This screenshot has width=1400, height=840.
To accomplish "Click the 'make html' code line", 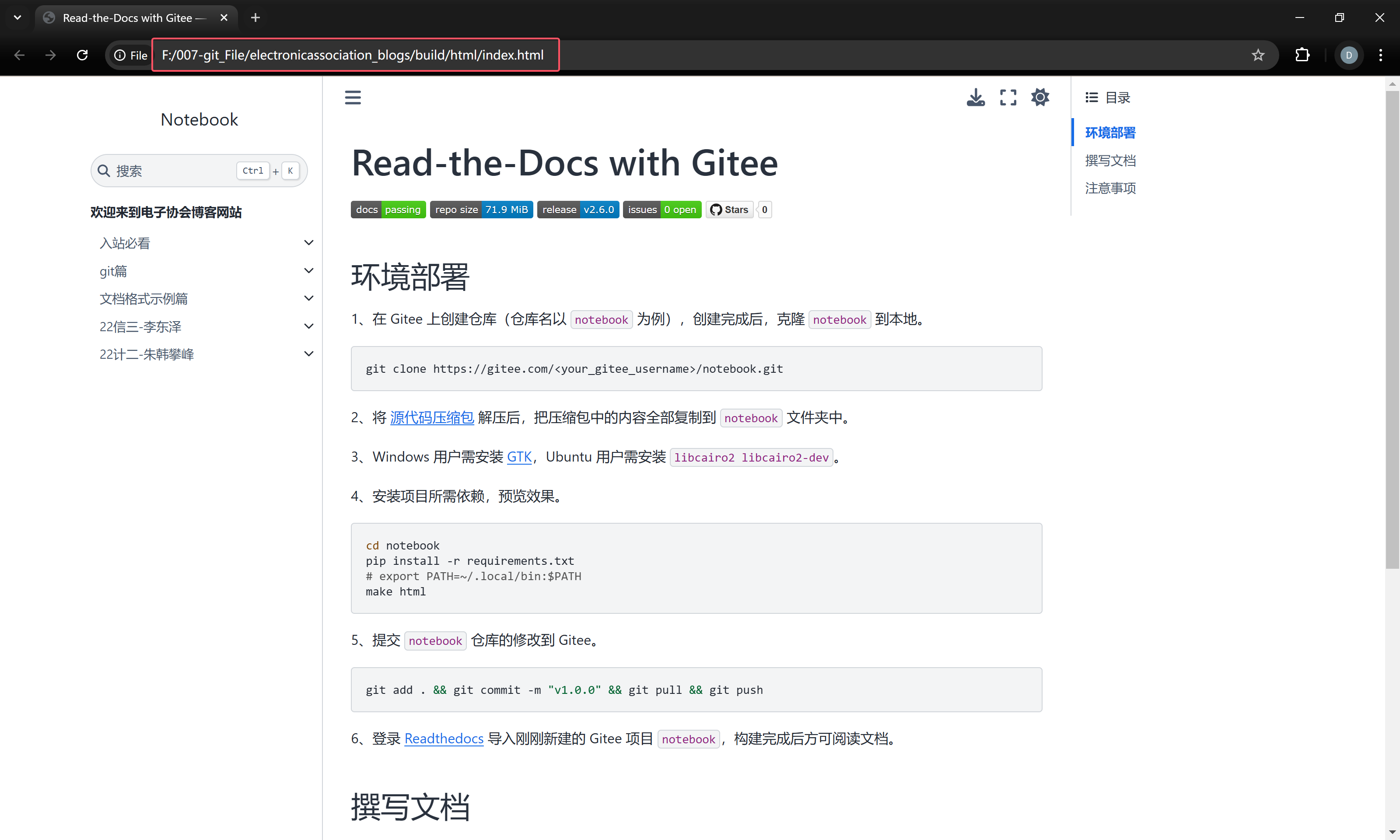I will tap(395, 591).
